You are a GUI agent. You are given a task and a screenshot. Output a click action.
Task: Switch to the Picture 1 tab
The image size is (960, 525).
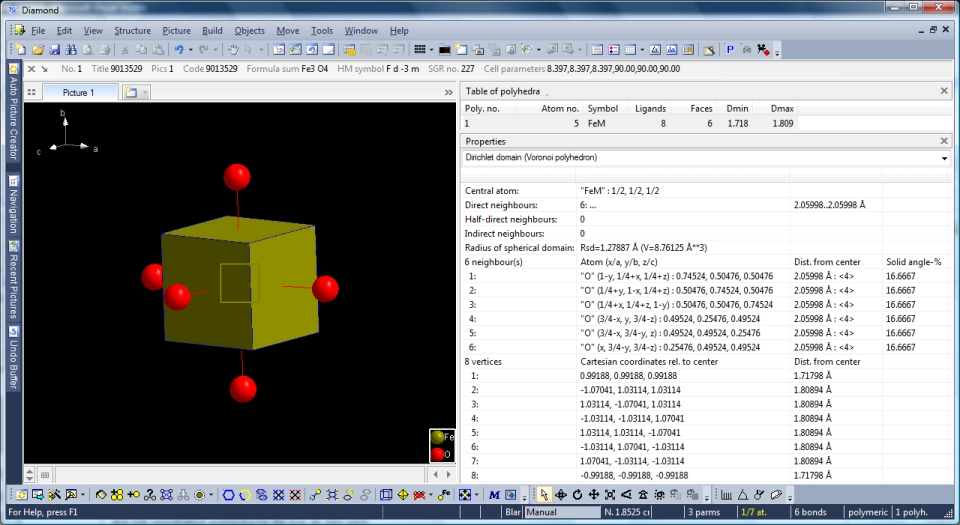click(77, 92)
